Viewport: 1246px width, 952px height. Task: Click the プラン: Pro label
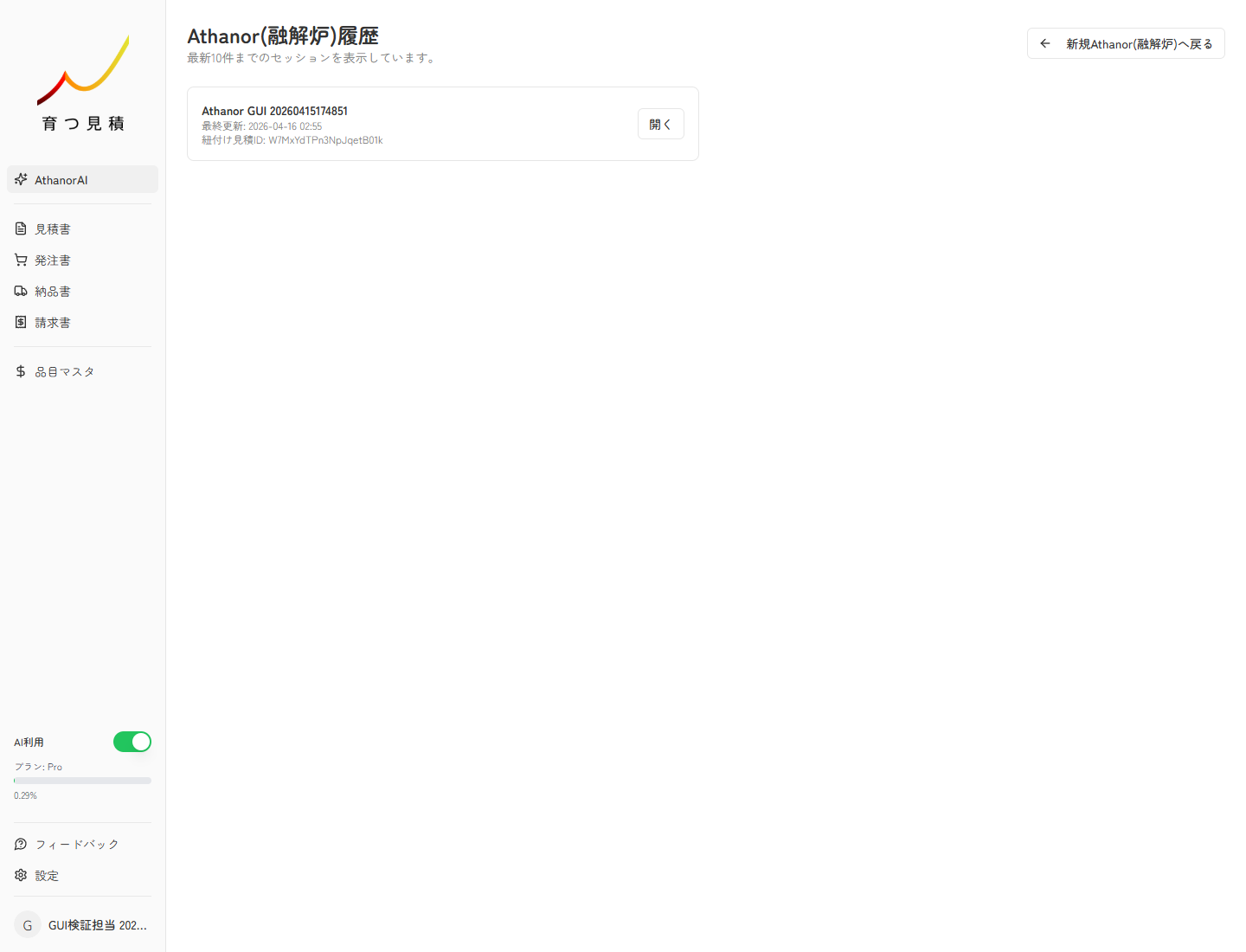click(38, 767)
